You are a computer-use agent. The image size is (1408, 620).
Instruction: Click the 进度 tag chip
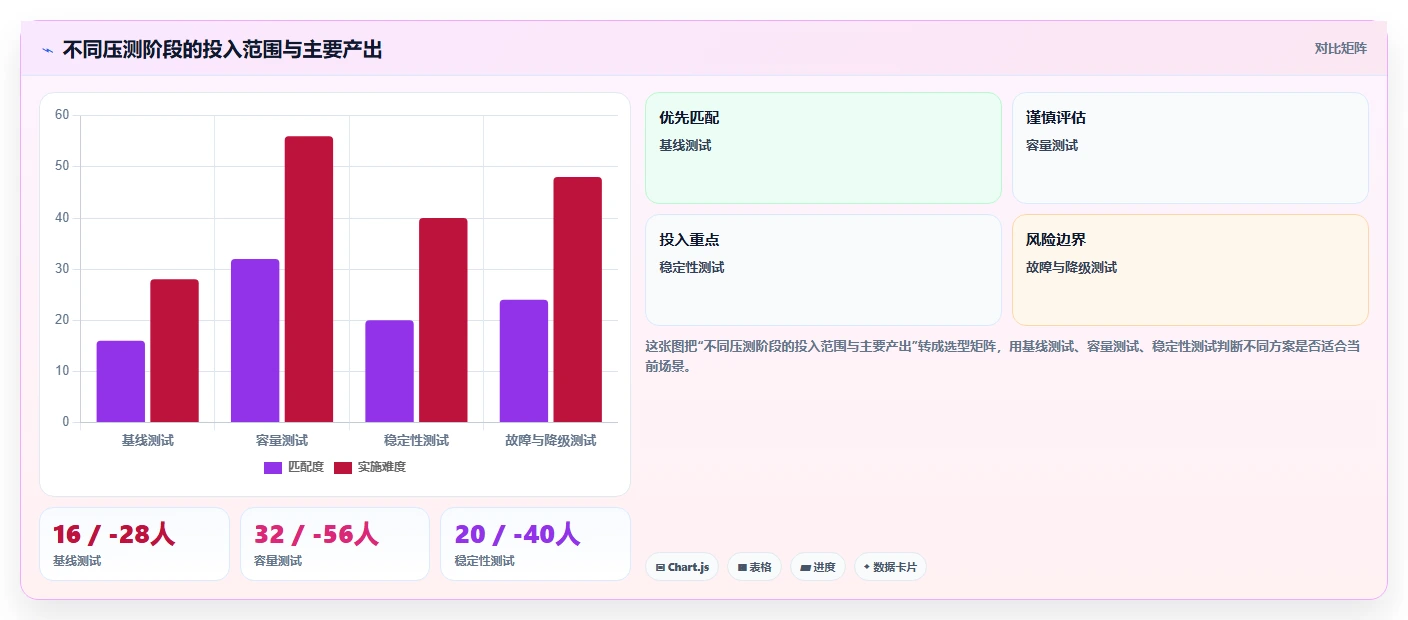pyautogui.click(x=818, y=567)
